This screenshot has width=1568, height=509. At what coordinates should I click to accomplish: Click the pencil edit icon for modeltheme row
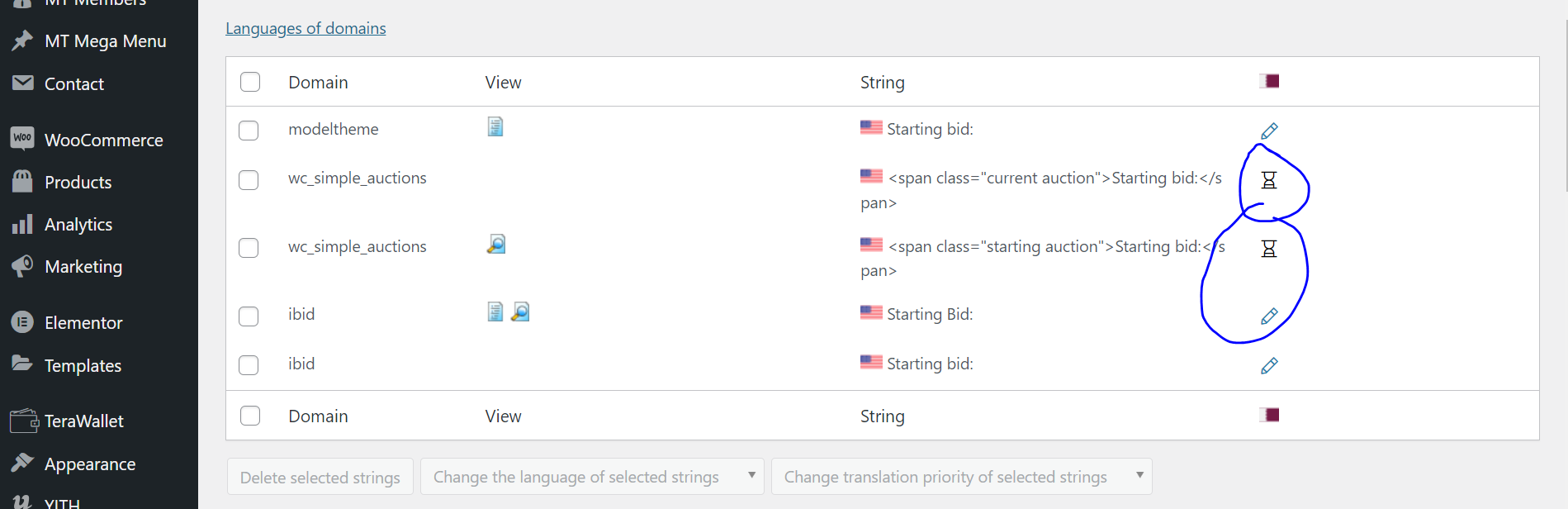pos(1269,131)
